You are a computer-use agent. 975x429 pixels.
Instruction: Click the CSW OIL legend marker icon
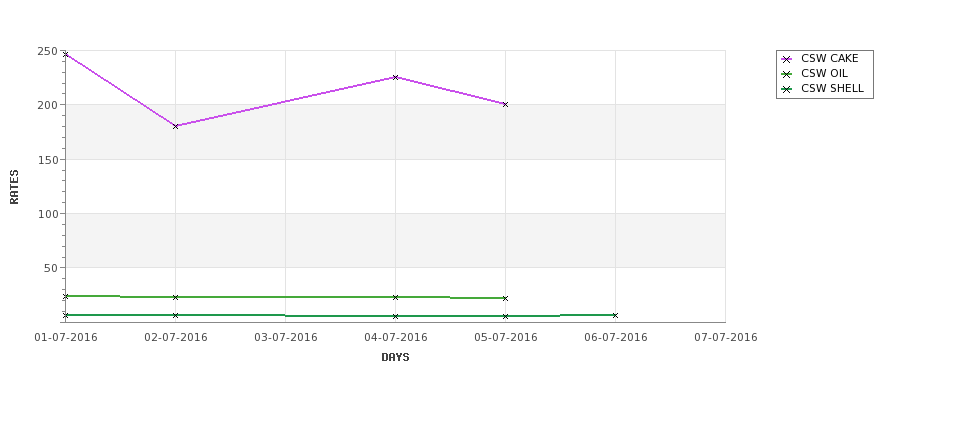pyautogui.click(x=786, y=74)
